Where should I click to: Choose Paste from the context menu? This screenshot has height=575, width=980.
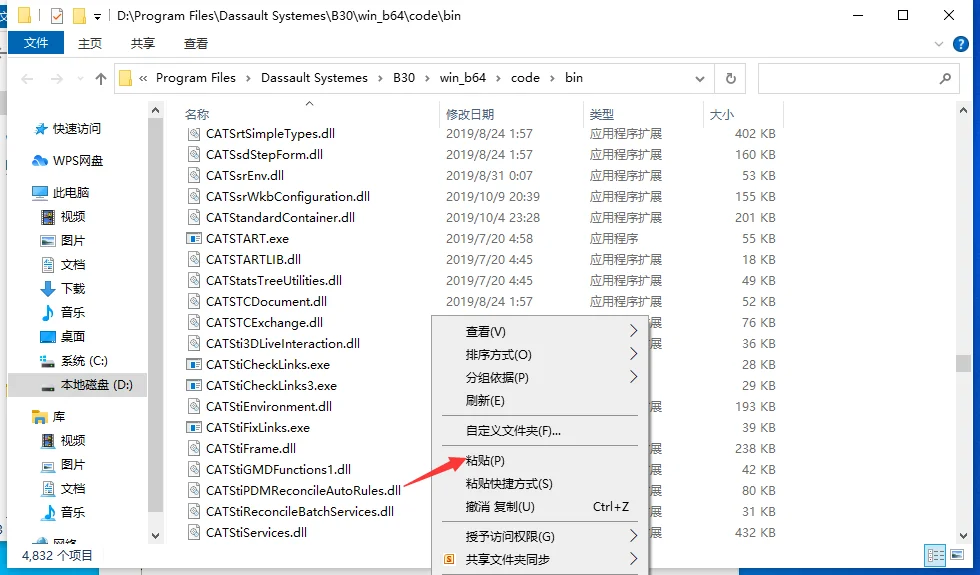pos(485,461)
